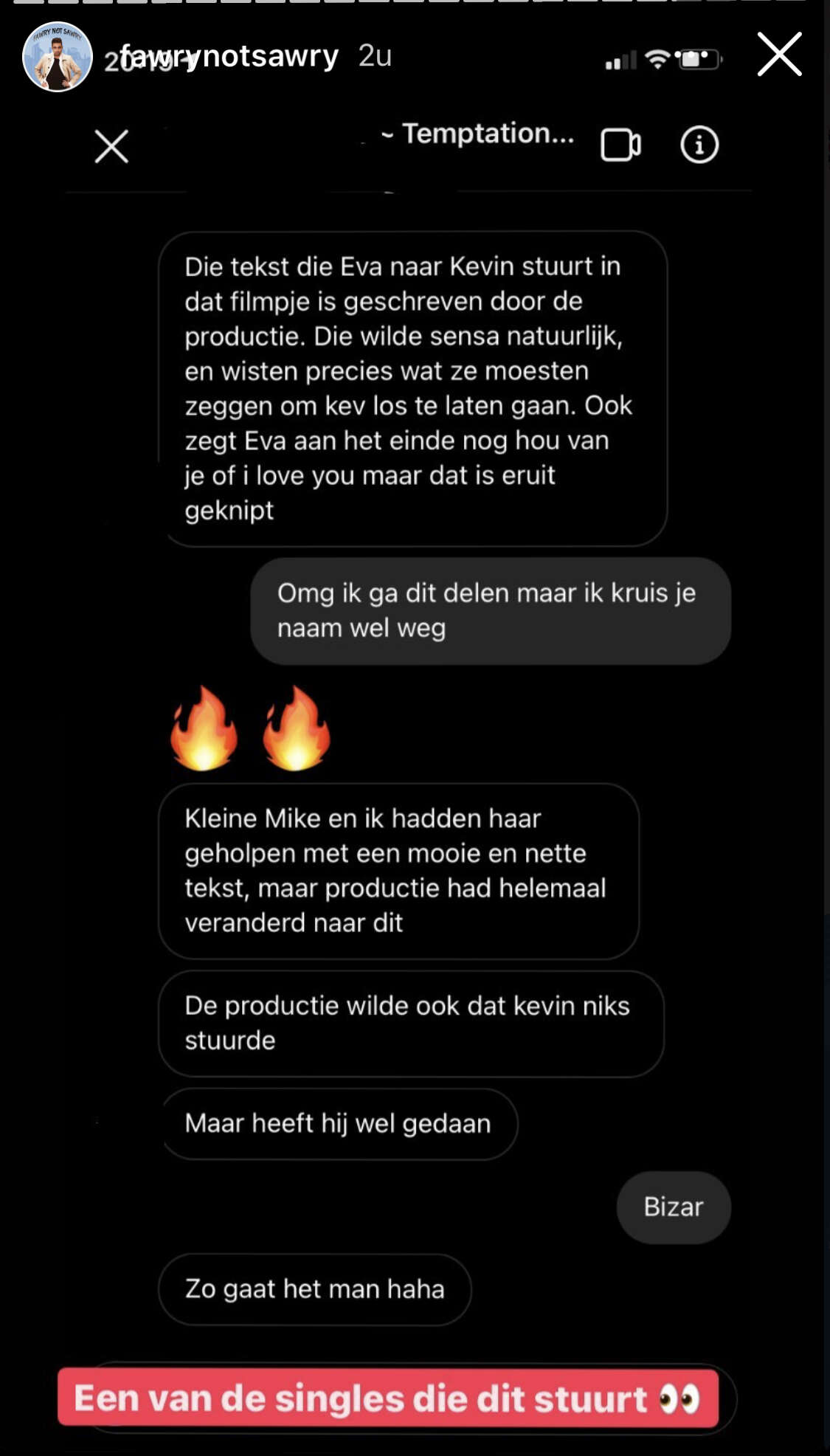Open fawrynotsawry profile picture

click(x=58, y=57)
